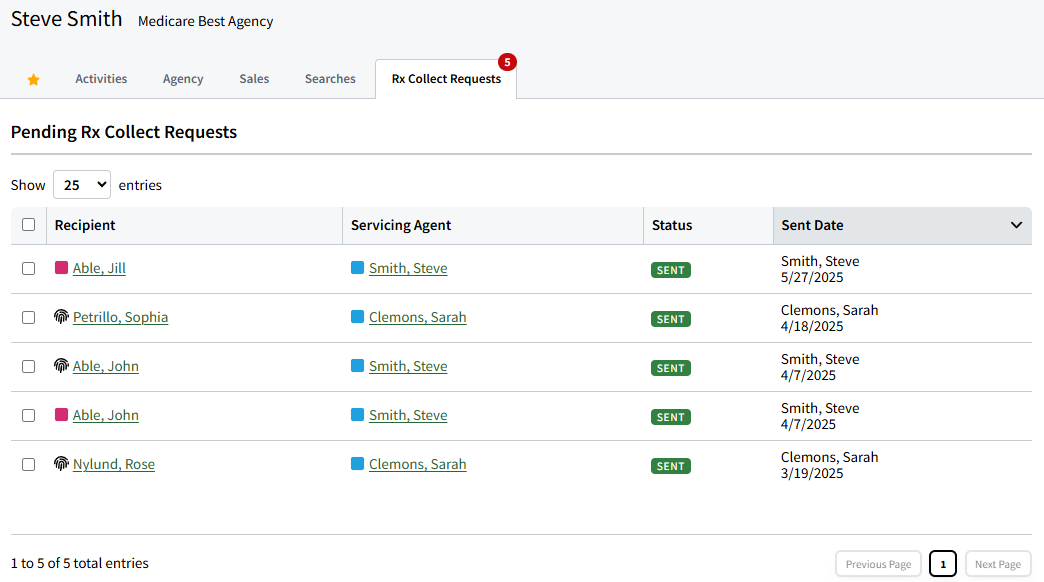Click SENT status badge for Petrillo, Sophia

670,319
